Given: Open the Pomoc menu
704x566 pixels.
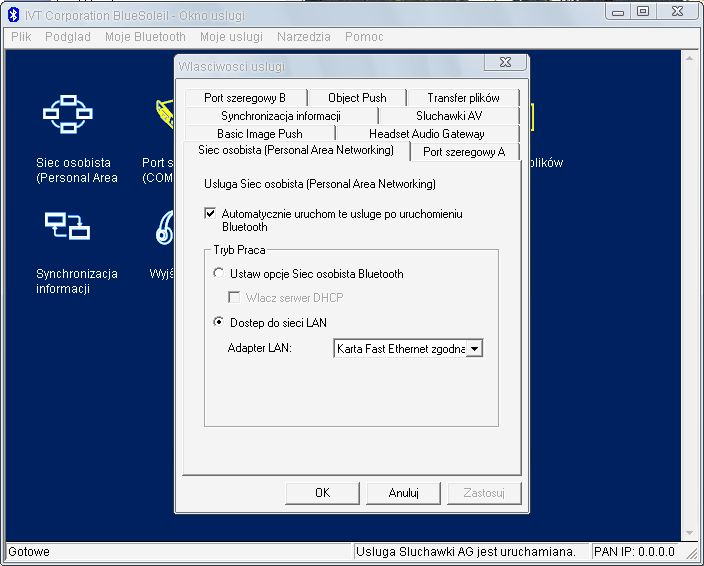Looking at the screenshot, I should pyautogui.click(x=364, y=37).
